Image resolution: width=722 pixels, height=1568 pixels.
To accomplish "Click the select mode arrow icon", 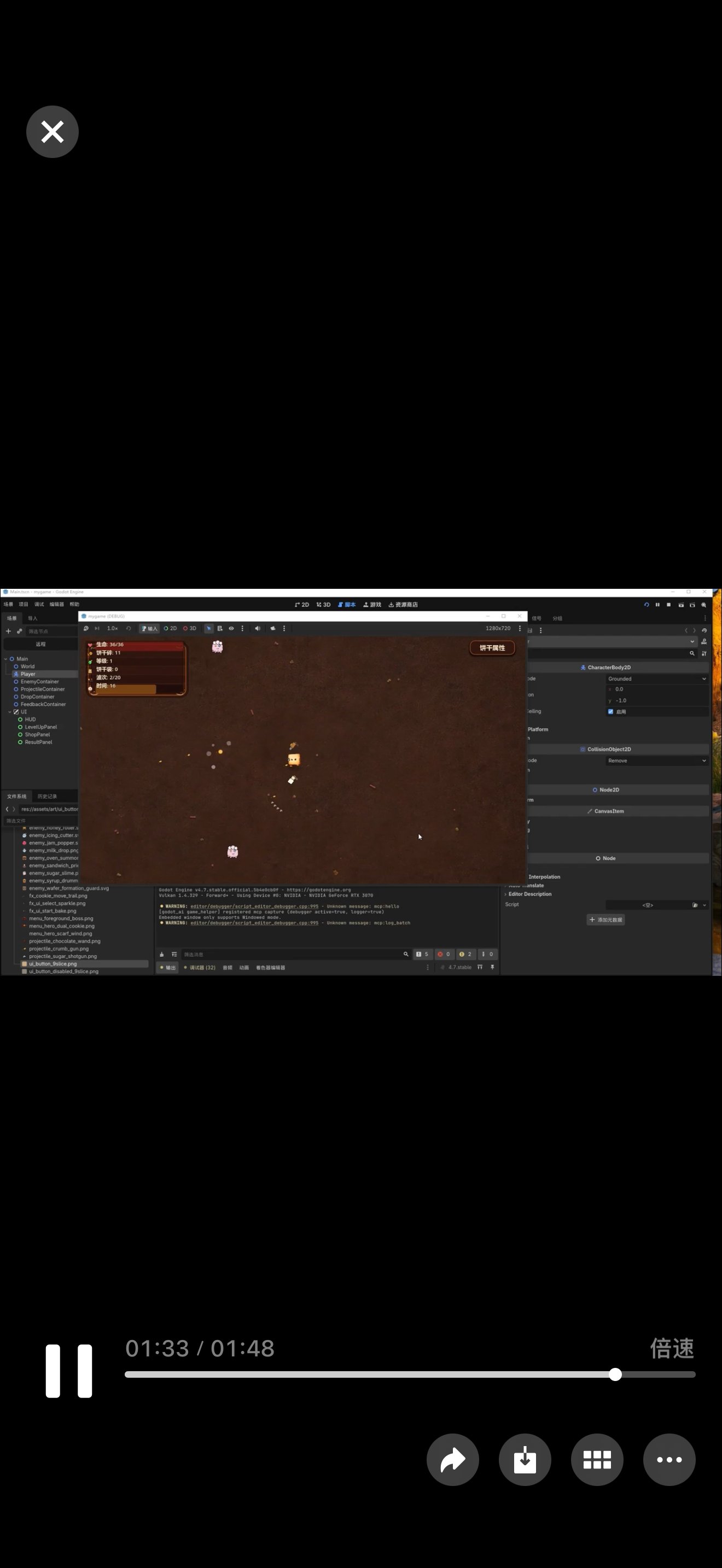I will point(209,628).
